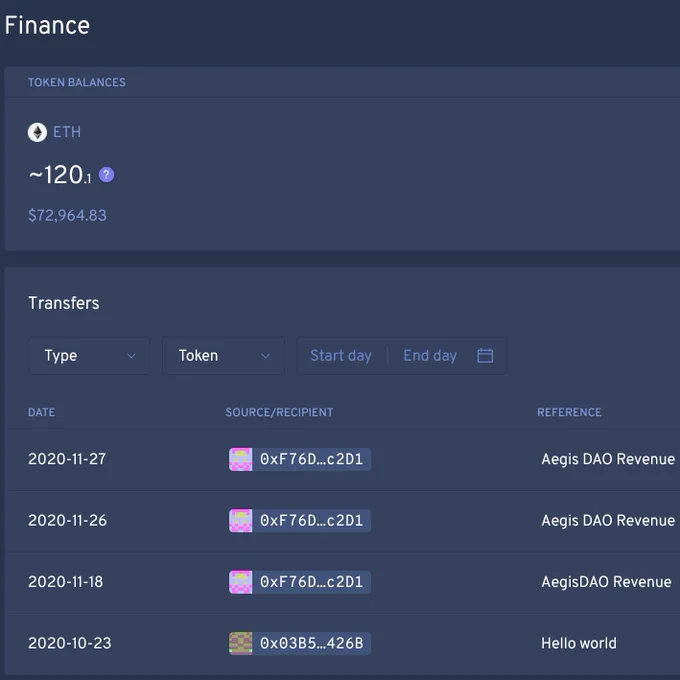
Task: Click identicon for address 0x03B5…426B
Action: [241, 643]
